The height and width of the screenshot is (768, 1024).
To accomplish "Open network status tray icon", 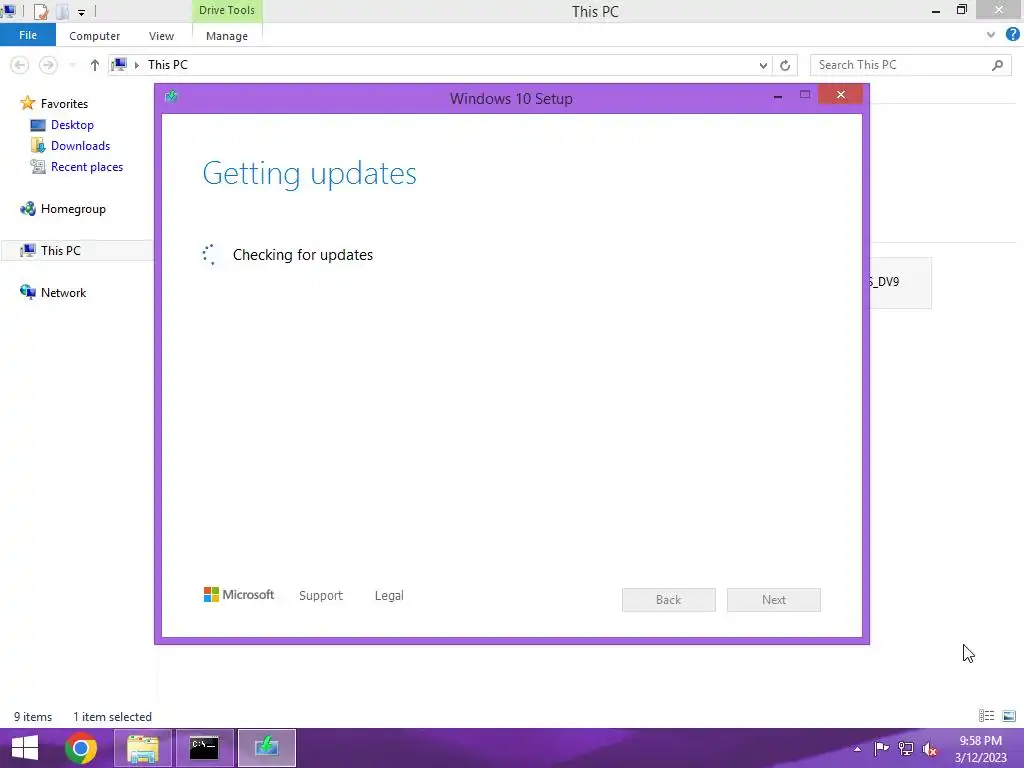I will pyautogui.click(x=906, y=748).
